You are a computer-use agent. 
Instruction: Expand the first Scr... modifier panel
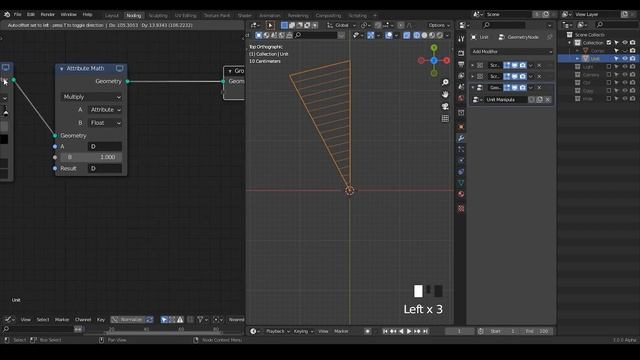coord(473,65)
